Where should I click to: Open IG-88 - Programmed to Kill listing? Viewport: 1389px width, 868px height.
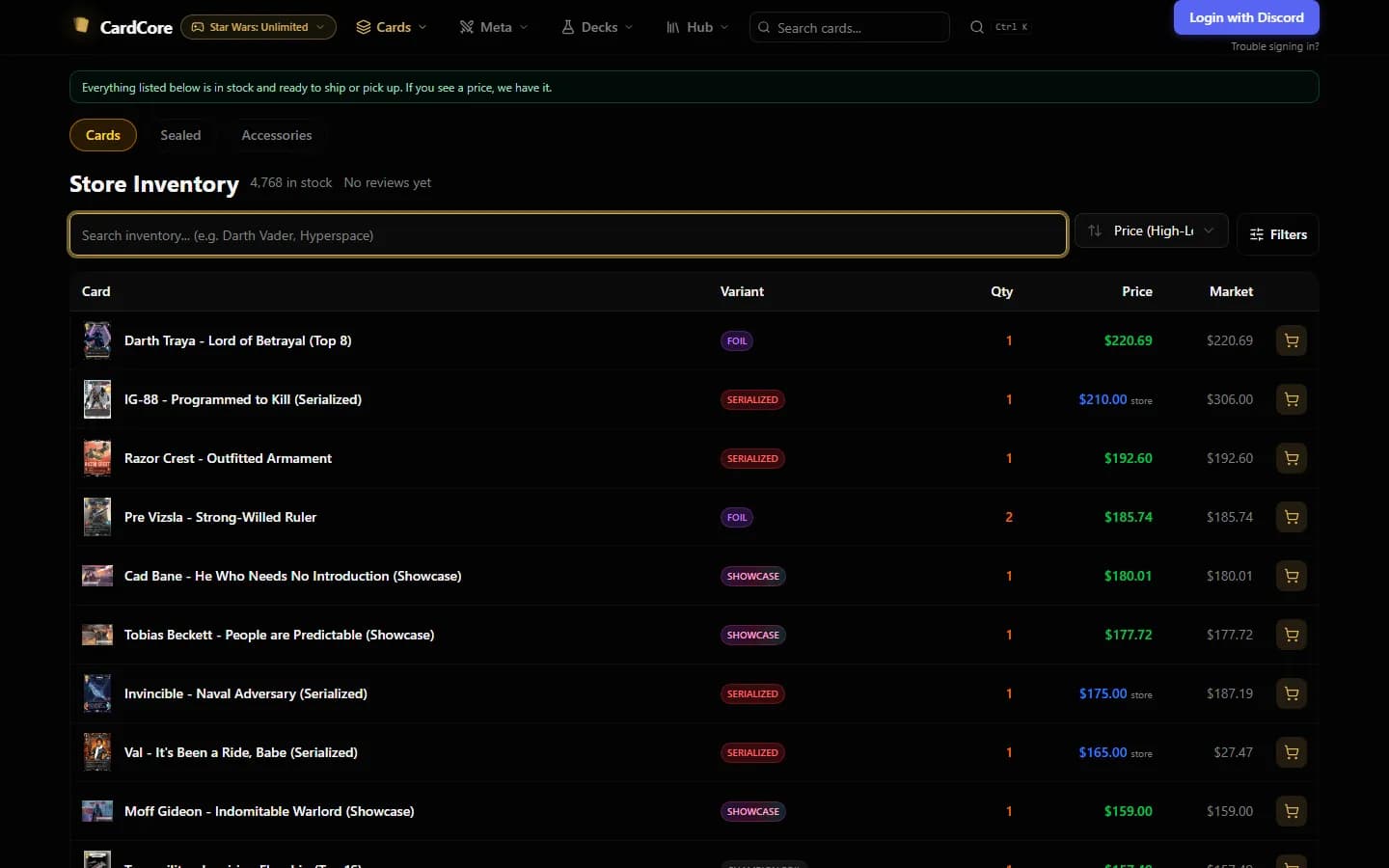click(x=243, y=399)
